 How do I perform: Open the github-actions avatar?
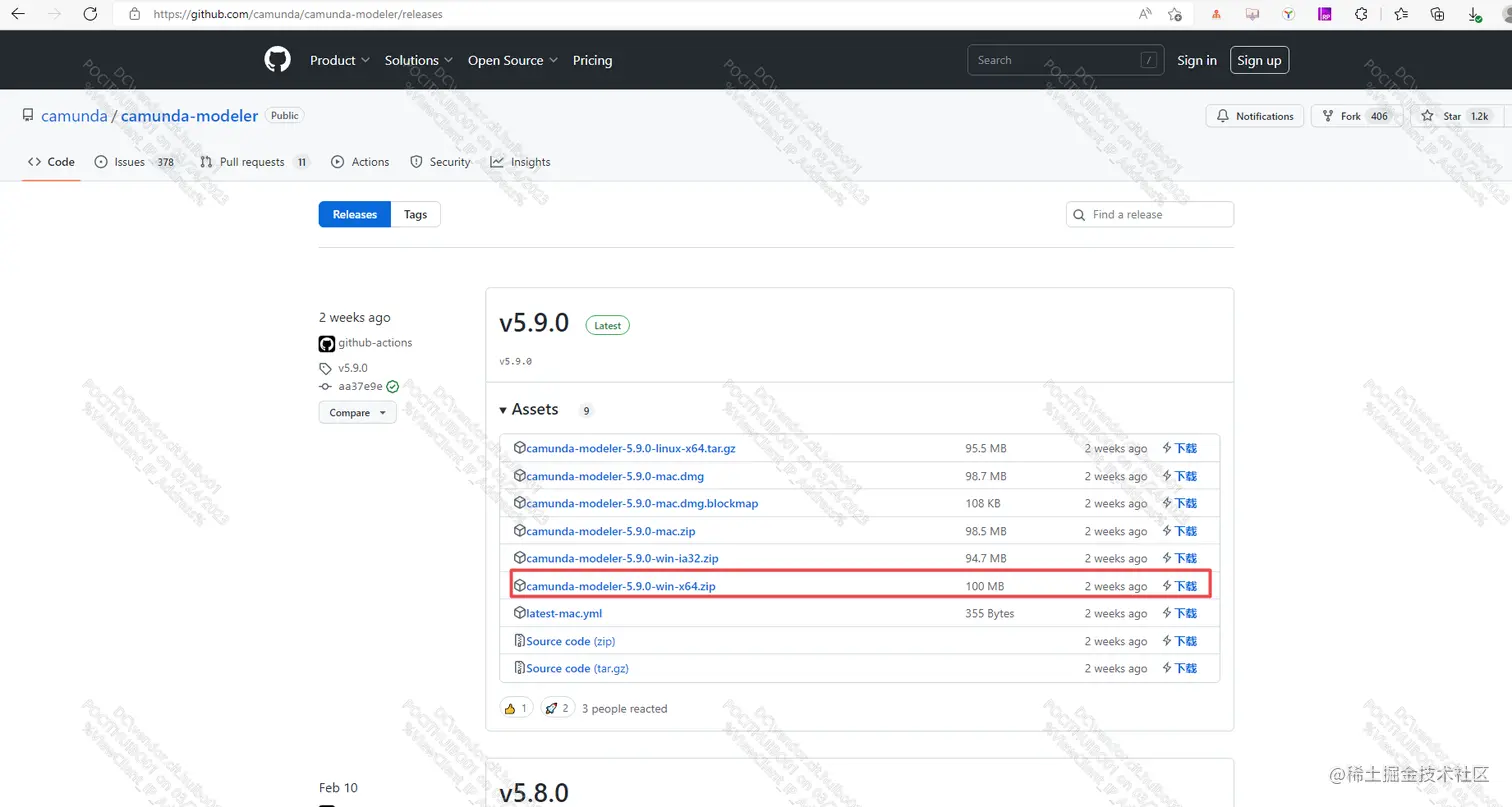pyautogui.click(x=326, y=343)
